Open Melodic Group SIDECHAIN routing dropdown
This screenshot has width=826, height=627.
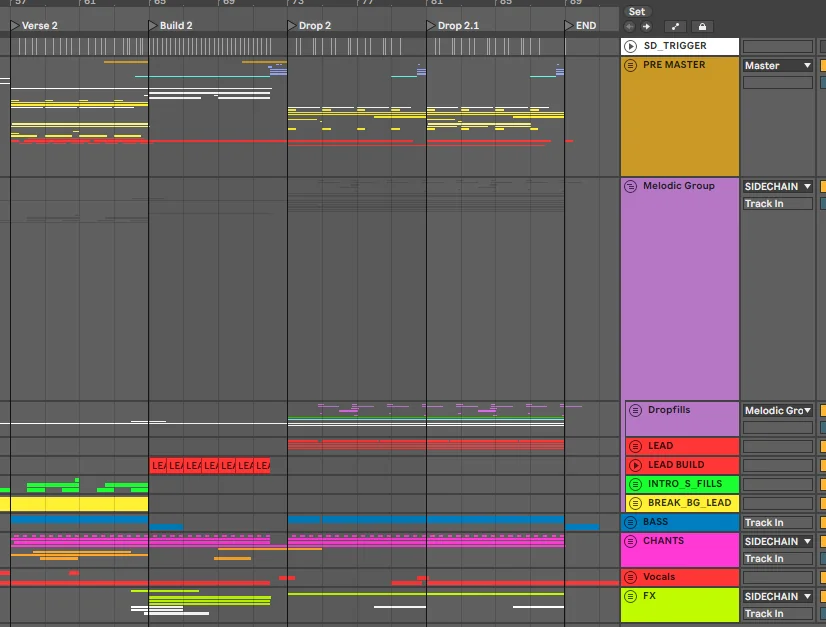(x=778, y=187)
